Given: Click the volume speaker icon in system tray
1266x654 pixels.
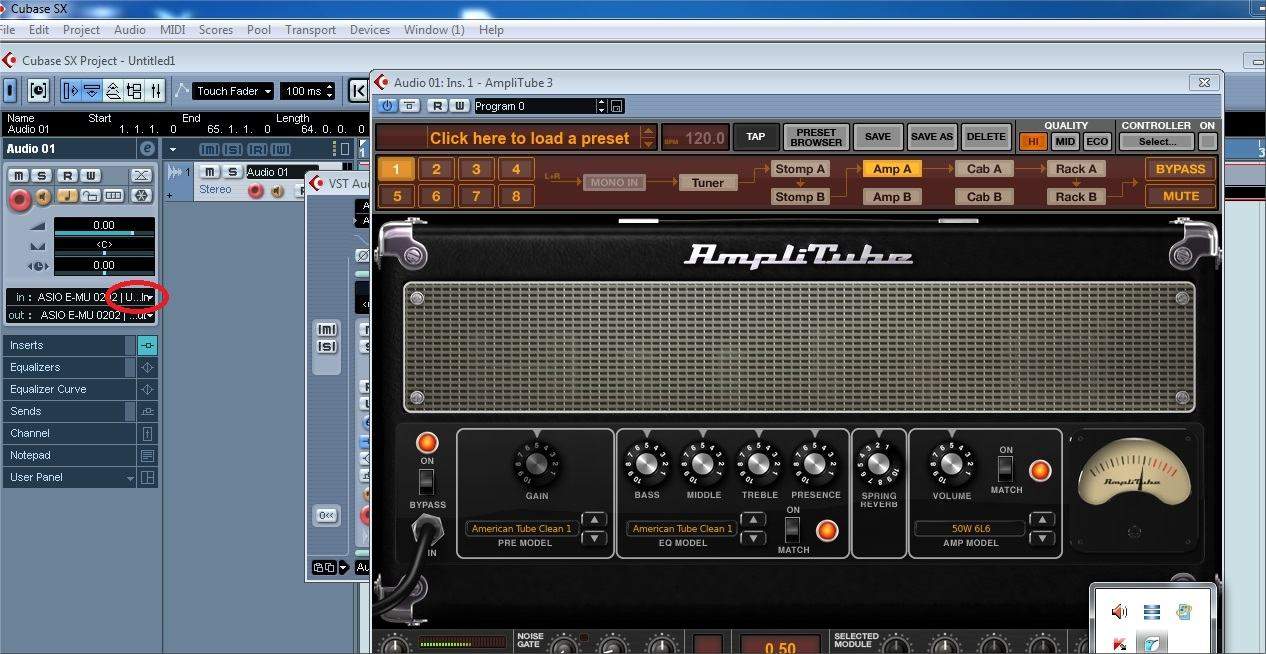Looking at the screenshot, I should [x=1119, y=612].
